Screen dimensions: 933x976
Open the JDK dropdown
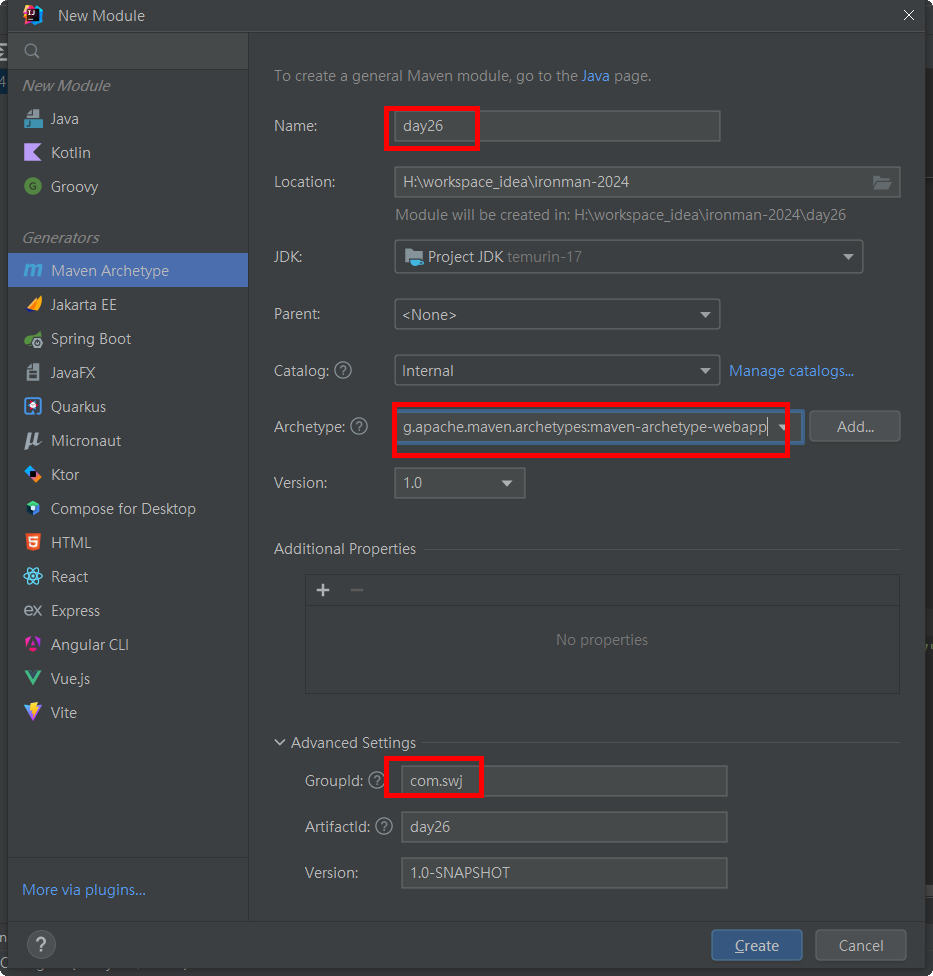(x=629, y=256)
